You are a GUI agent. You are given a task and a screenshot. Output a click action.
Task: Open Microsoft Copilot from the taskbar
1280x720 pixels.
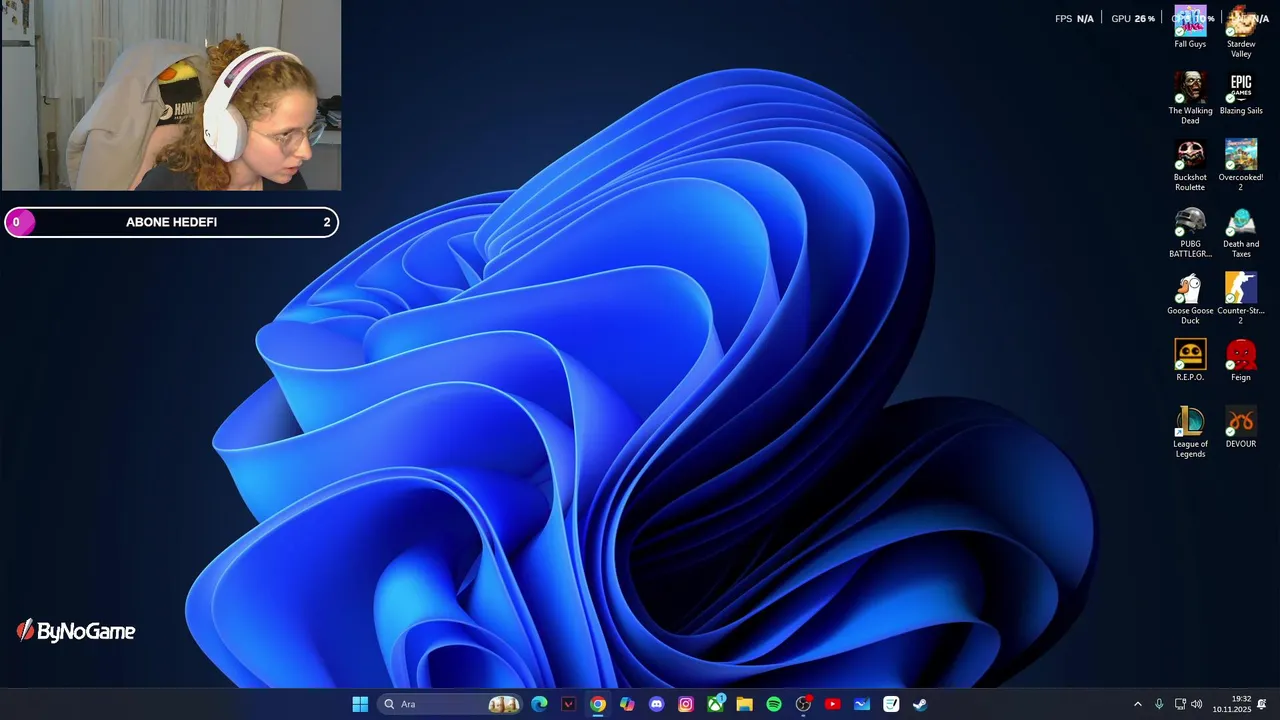coord(627,704)
